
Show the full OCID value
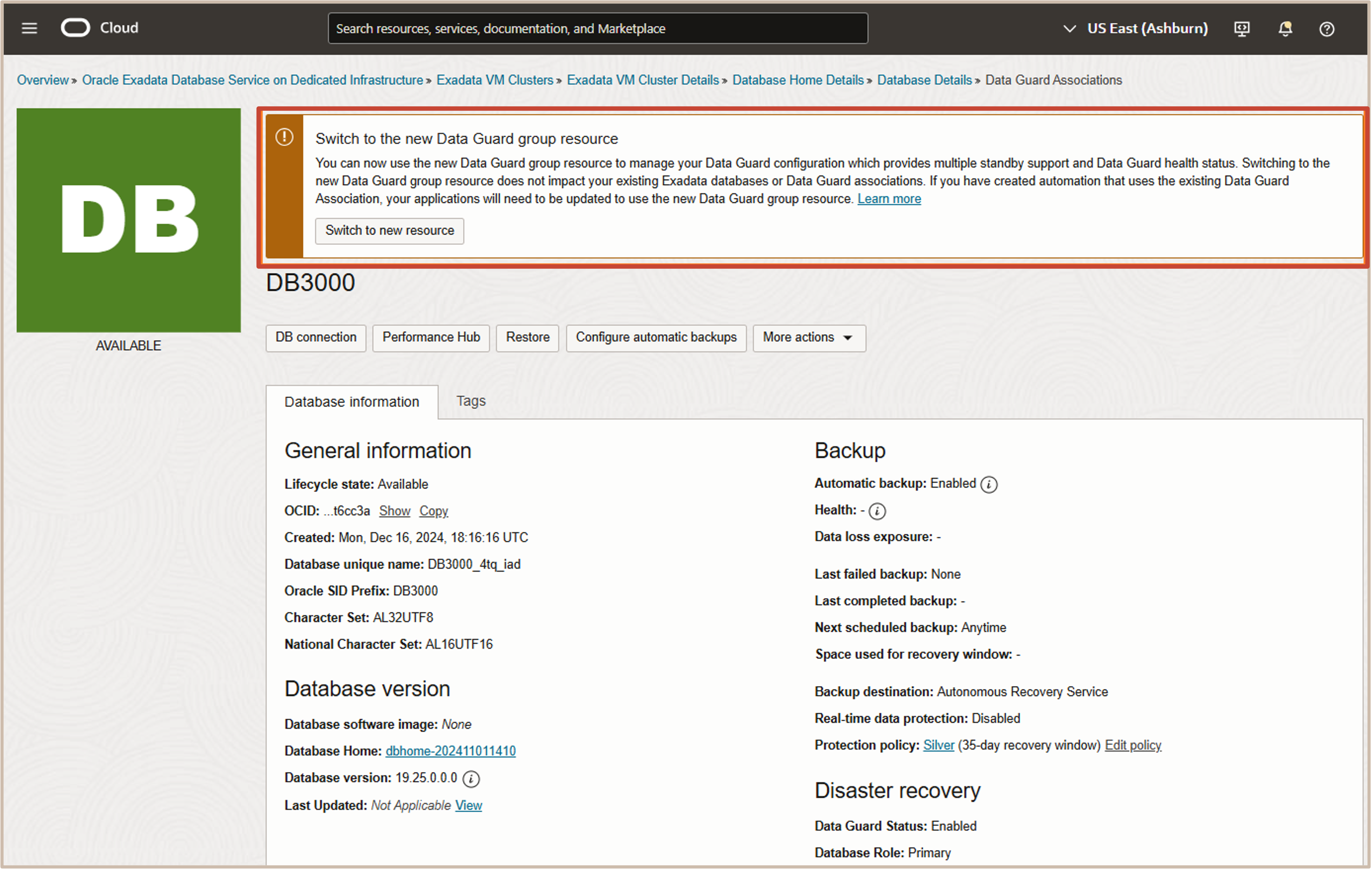point(394,511)
